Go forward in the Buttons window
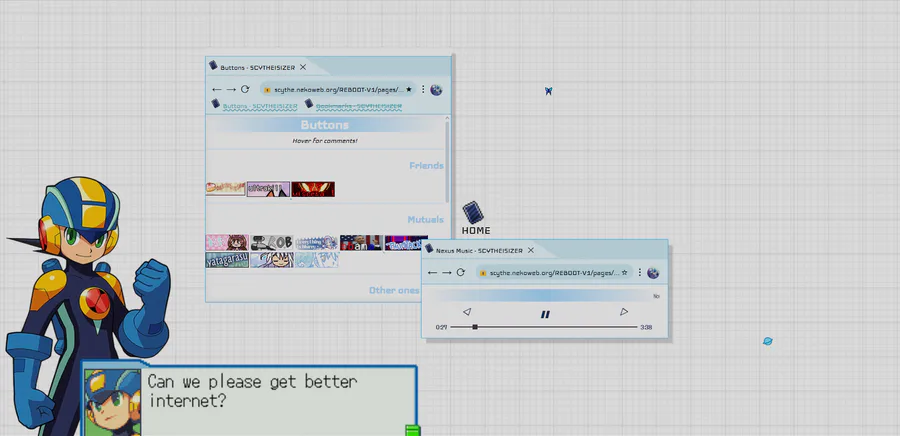This screenshot has width=900, height=436. (231, 89)
